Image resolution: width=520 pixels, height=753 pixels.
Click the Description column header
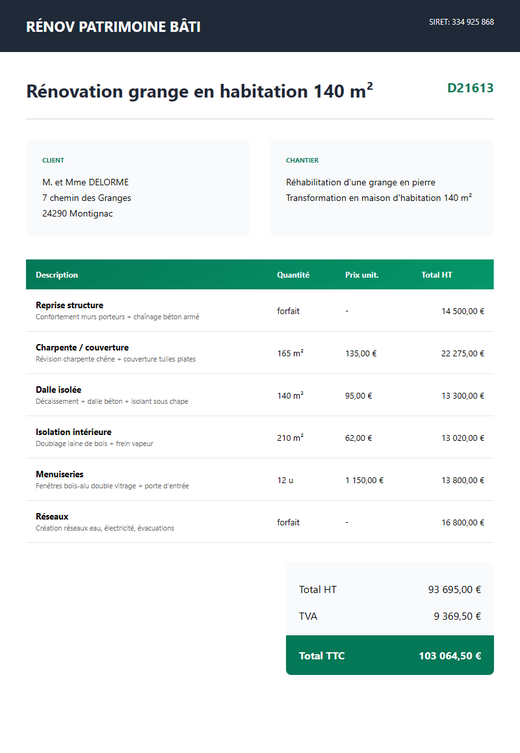(x=57, y=275)
